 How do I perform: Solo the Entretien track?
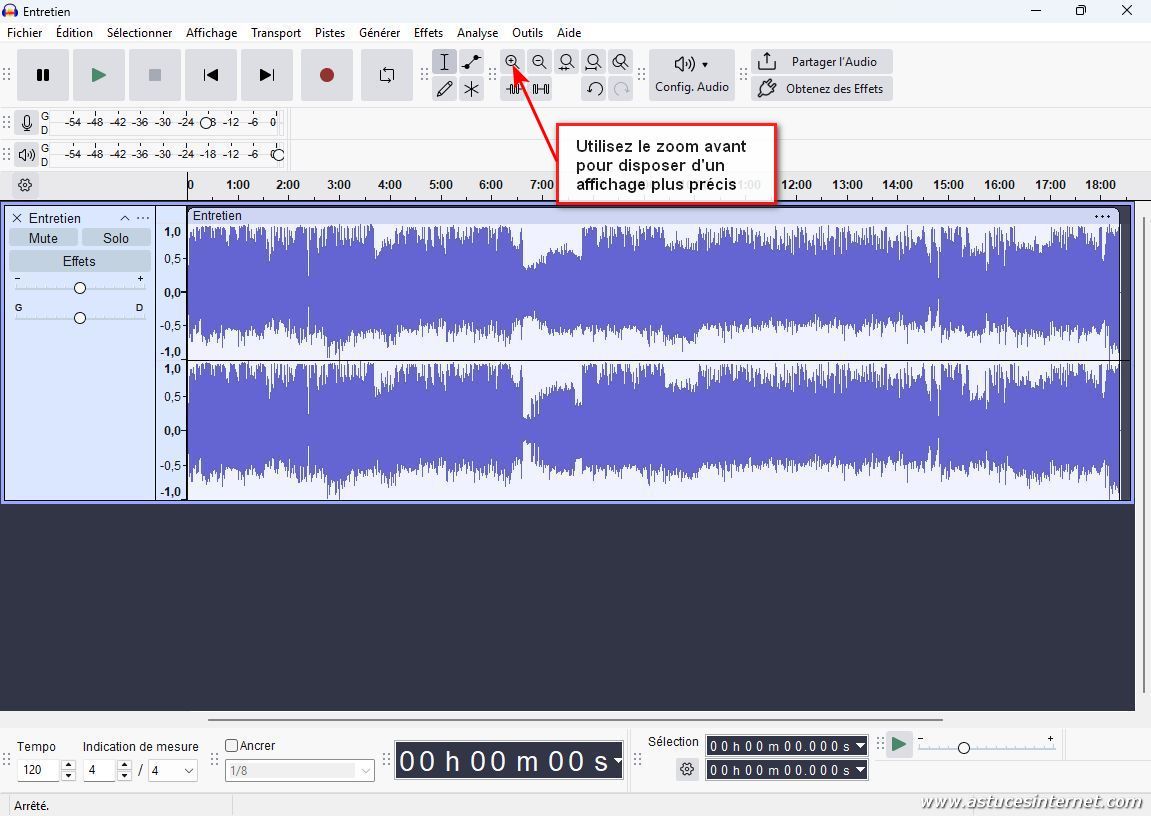pos(116,238)
